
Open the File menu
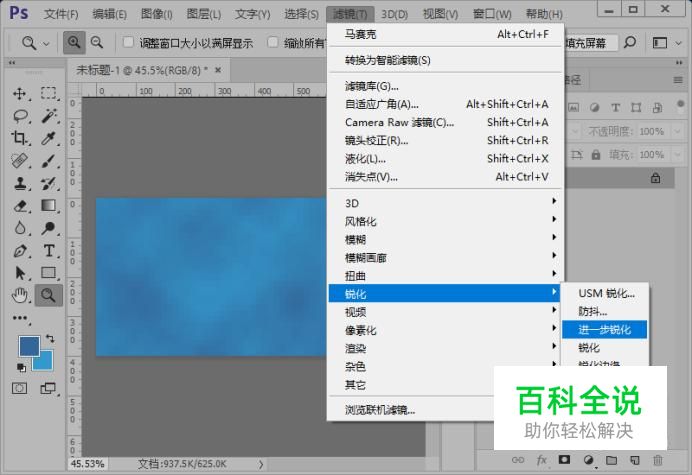61,14
